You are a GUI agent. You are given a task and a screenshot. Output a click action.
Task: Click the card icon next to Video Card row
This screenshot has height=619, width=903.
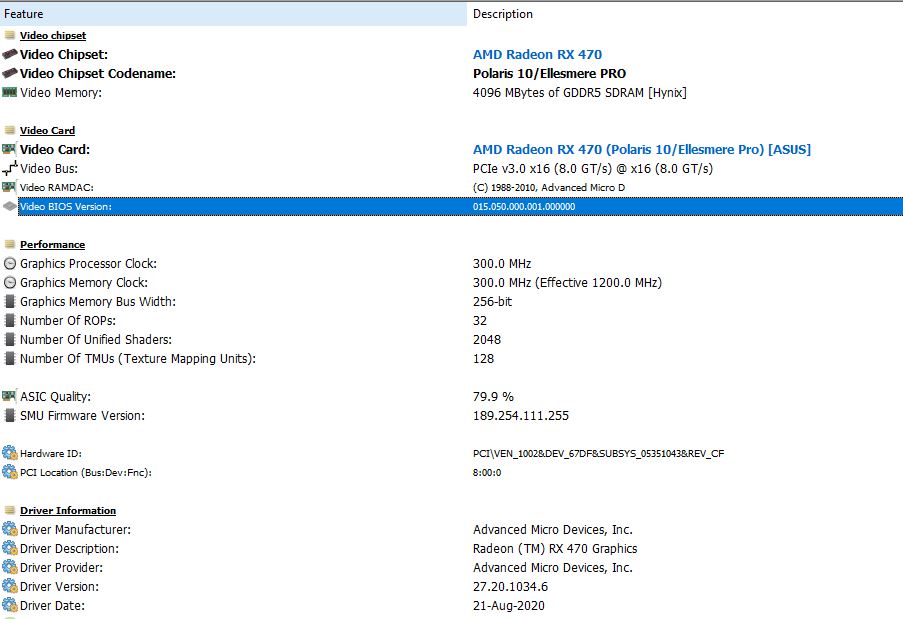coord(9,149)
